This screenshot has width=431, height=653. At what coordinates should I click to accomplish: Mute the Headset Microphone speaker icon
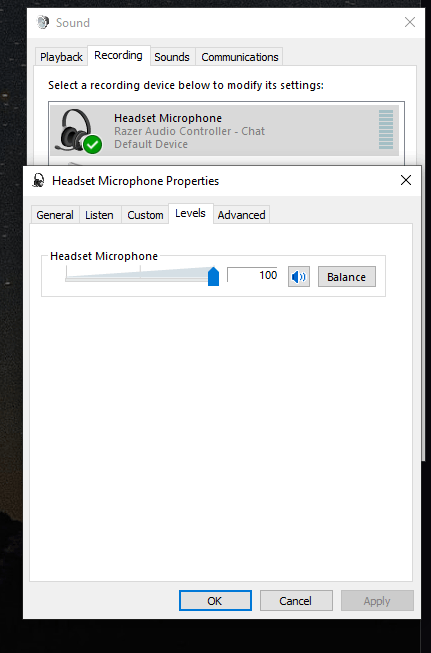[x=299, y=277]
